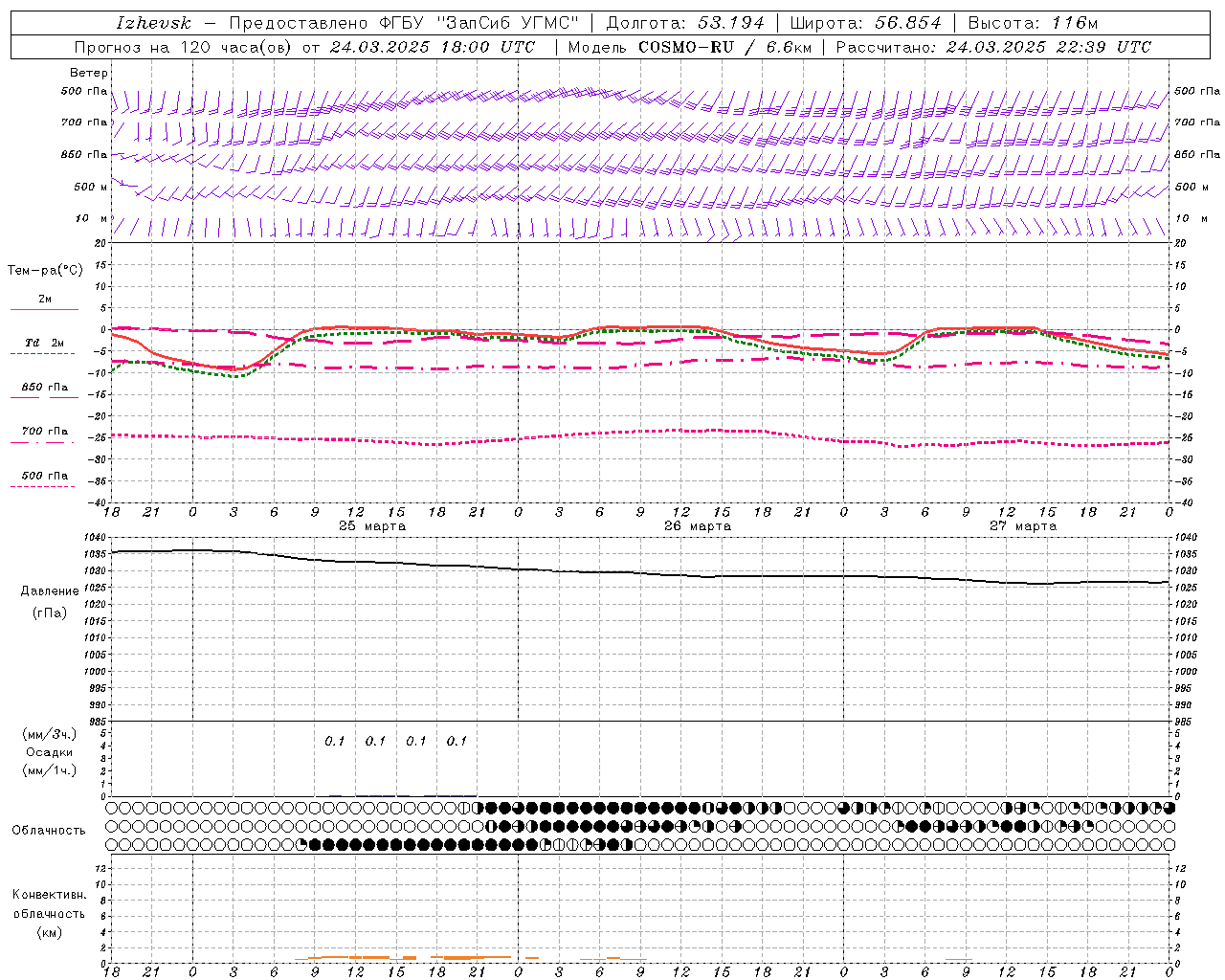Click the "Ветер" wind panel label
The image size is (1225, 980).
point(89,73)
